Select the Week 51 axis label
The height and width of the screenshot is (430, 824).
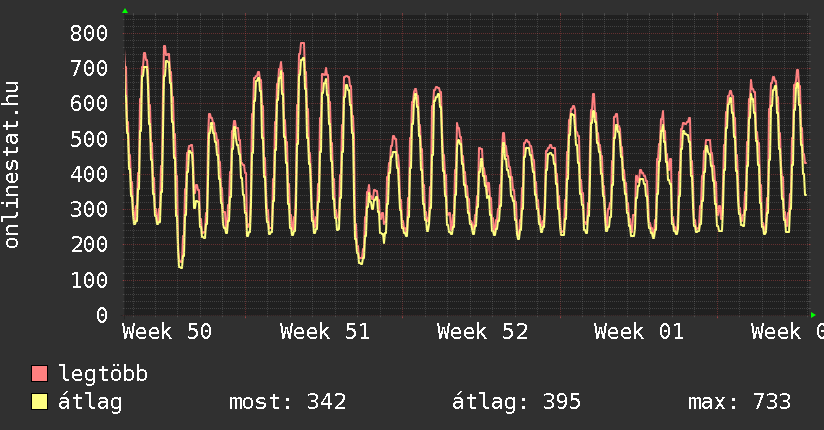(325, 332)
